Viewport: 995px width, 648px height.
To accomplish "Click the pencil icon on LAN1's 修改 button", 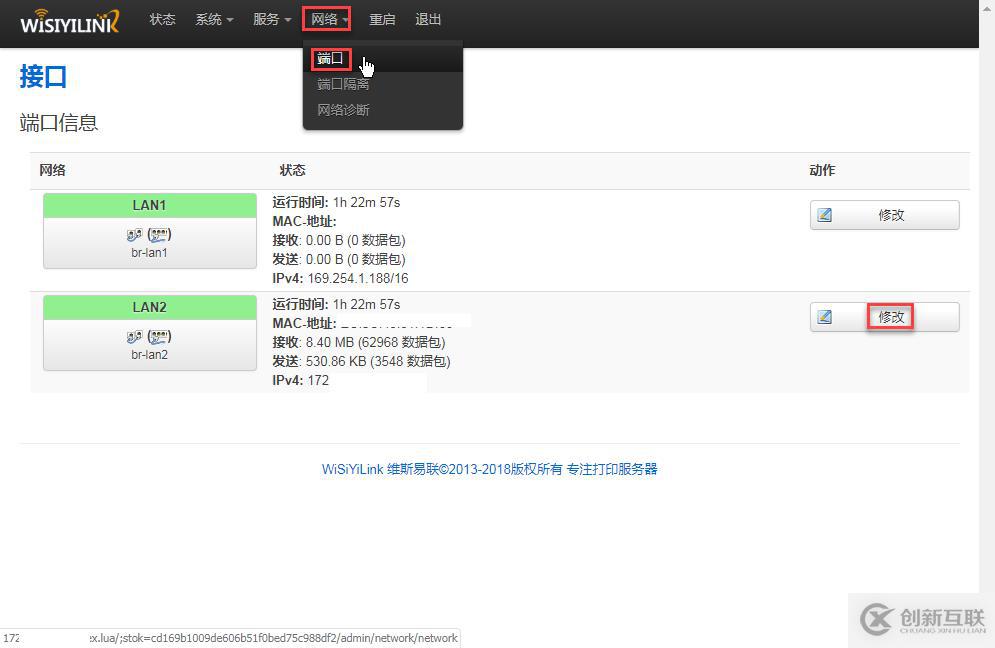I will (824, 214).
